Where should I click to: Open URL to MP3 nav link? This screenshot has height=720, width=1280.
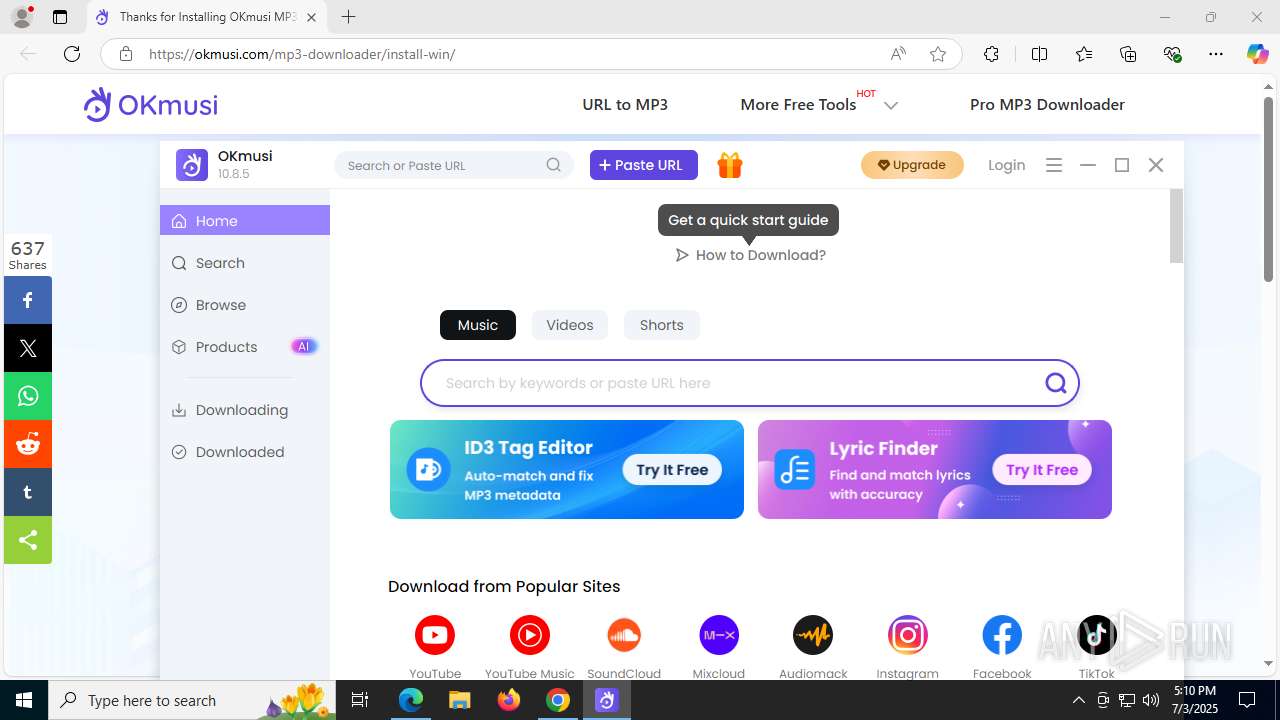(x=625, y=104)
